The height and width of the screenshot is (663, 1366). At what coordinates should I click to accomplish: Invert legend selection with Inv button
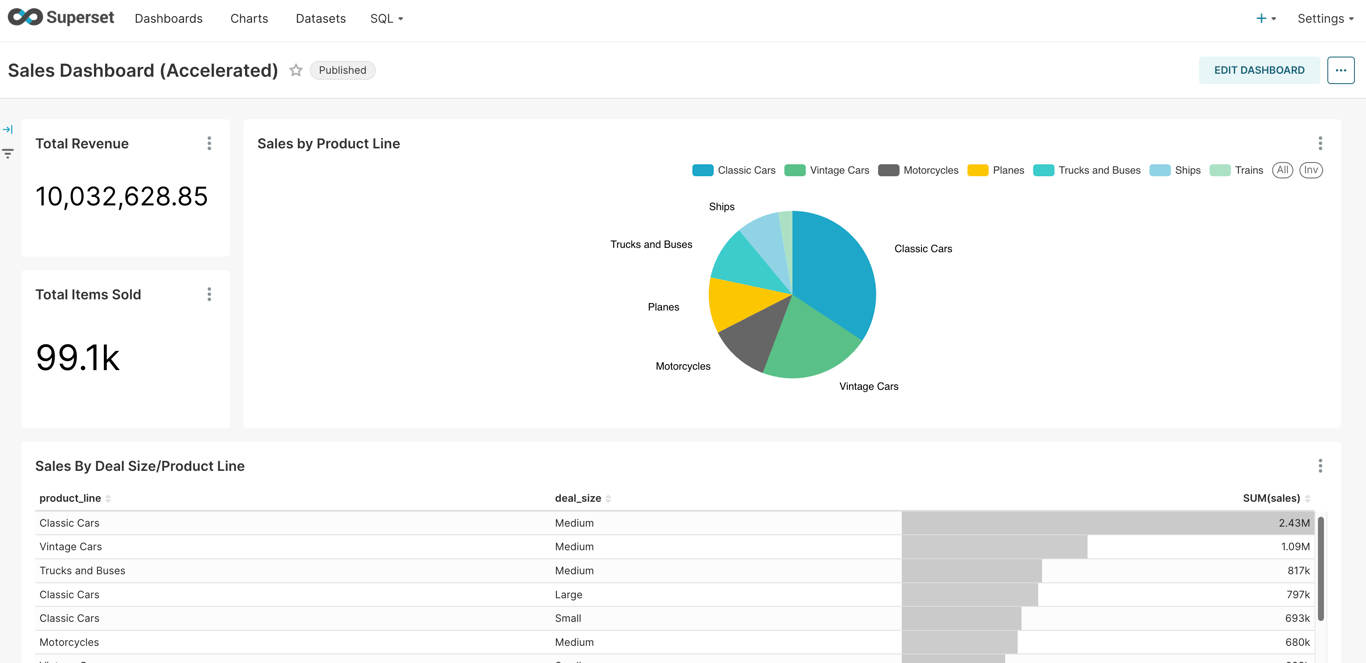(x=1311, y=170)
